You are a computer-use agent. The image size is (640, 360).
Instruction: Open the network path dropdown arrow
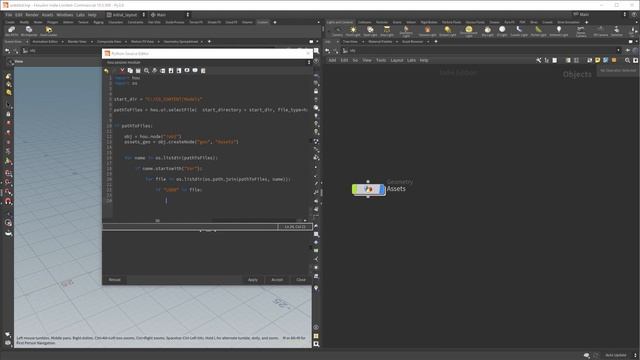pyautogui.click(x=618, y=51)
